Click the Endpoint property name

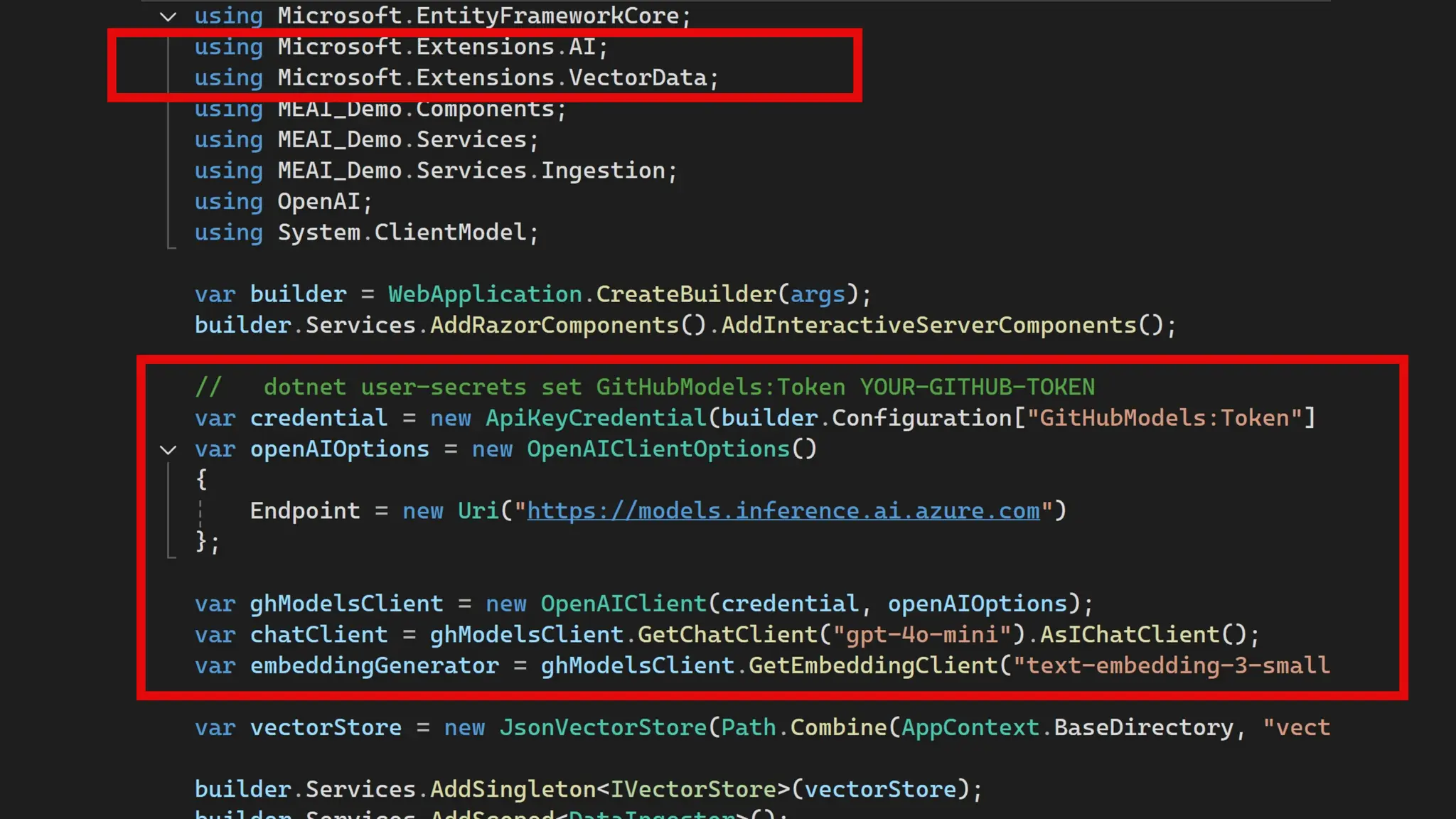(x=304, y=510)
